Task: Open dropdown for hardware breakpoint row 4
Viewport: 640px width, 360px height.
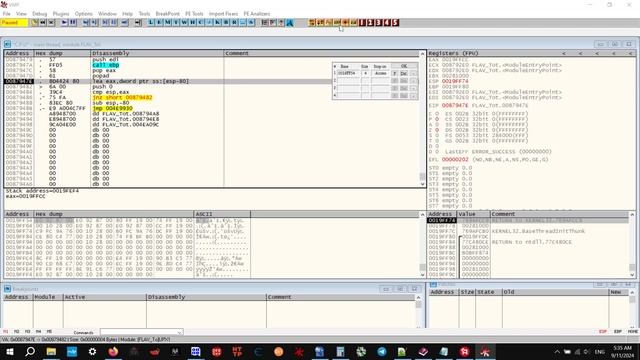Action: click(413, 96)
